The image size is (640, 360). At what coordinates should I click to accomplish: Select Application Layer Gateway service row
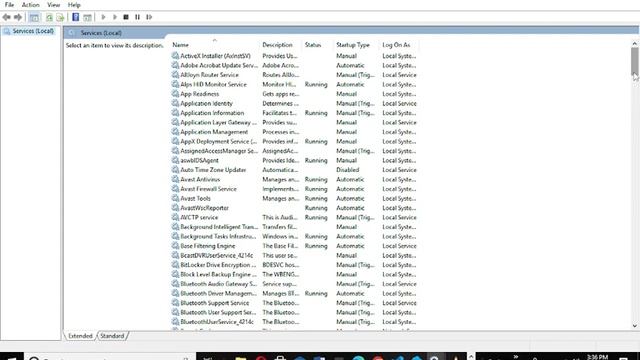point(294,122)
